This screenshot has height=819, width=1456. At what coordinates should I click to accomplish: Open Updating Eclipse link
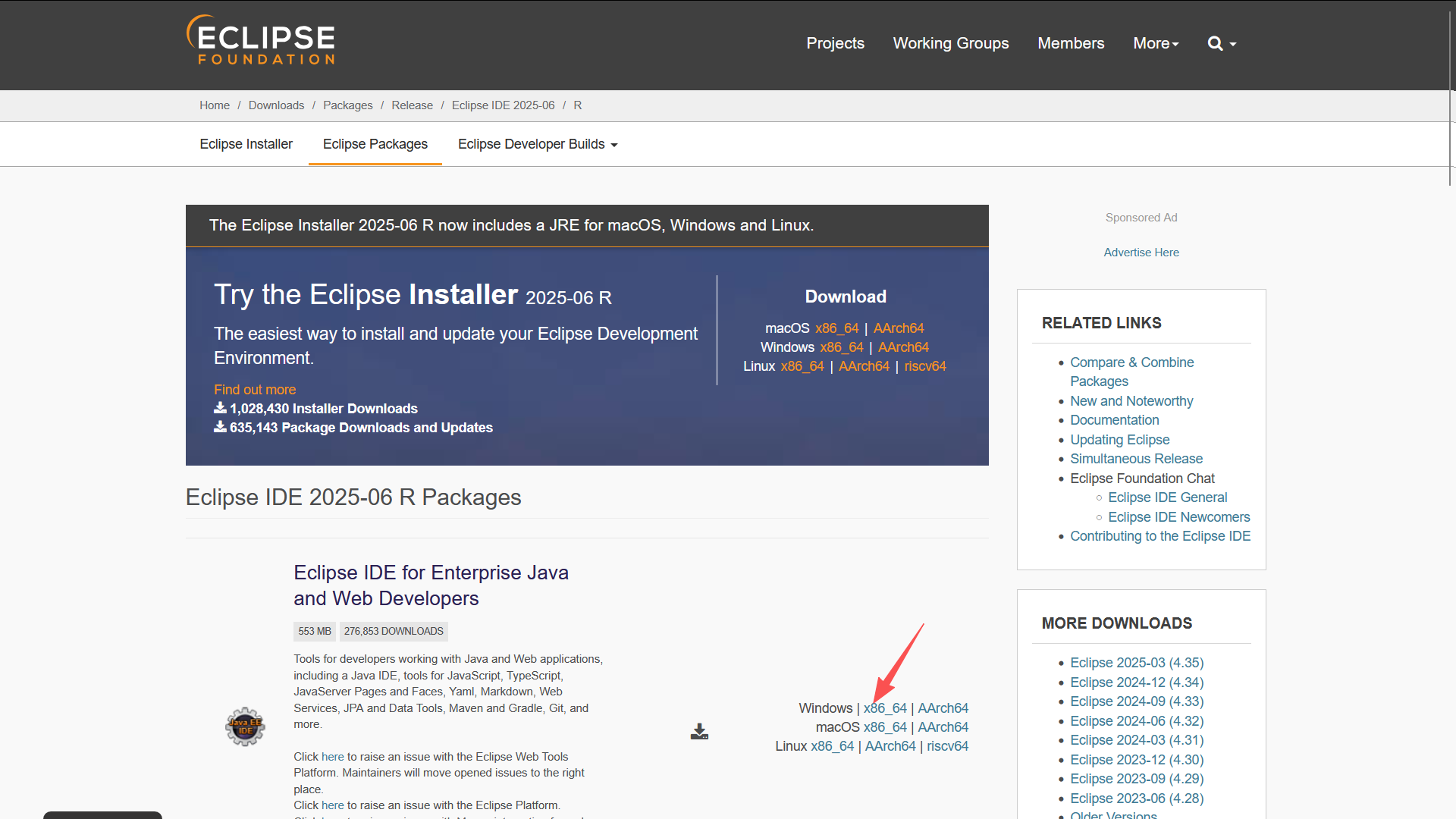(x=1119, y=440)
